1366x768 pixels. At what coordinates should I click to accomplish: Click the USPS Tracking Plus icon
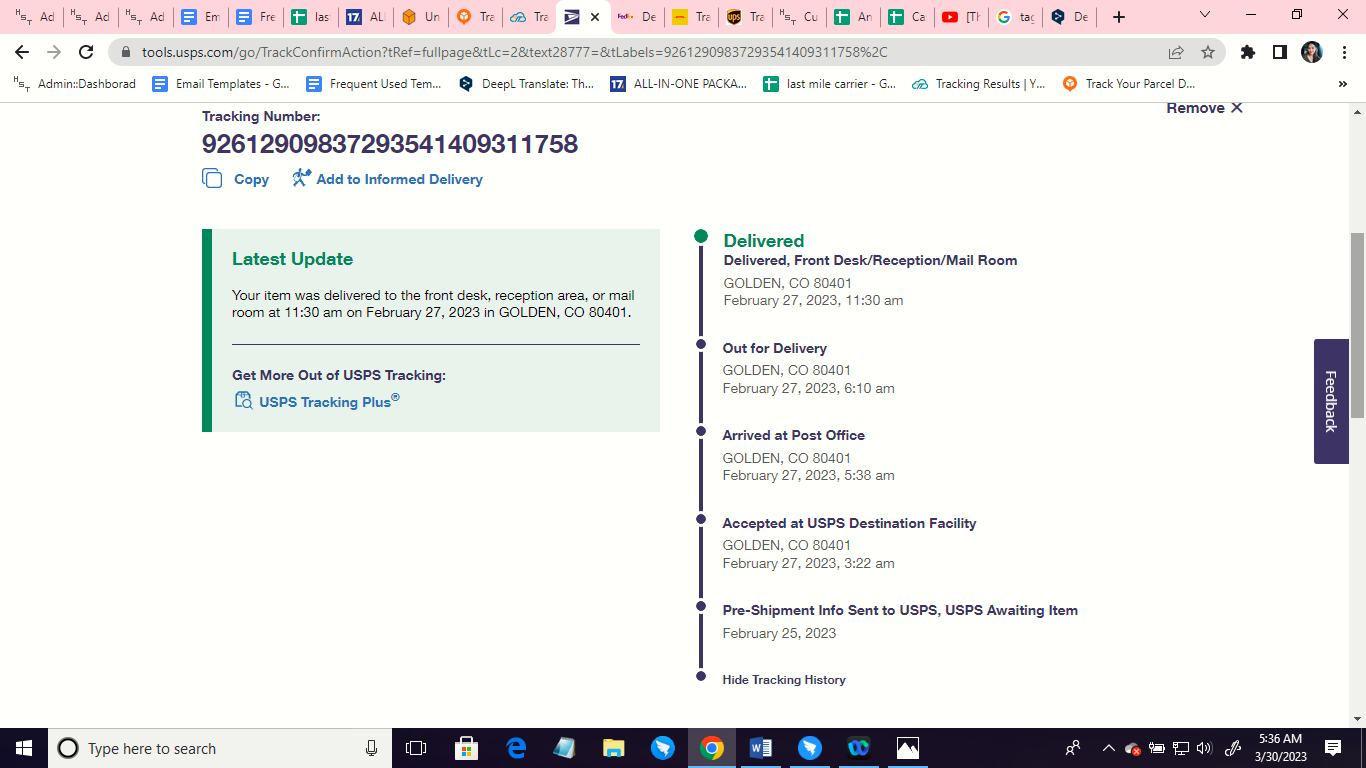pyautogui.click(x=243, y=401)
